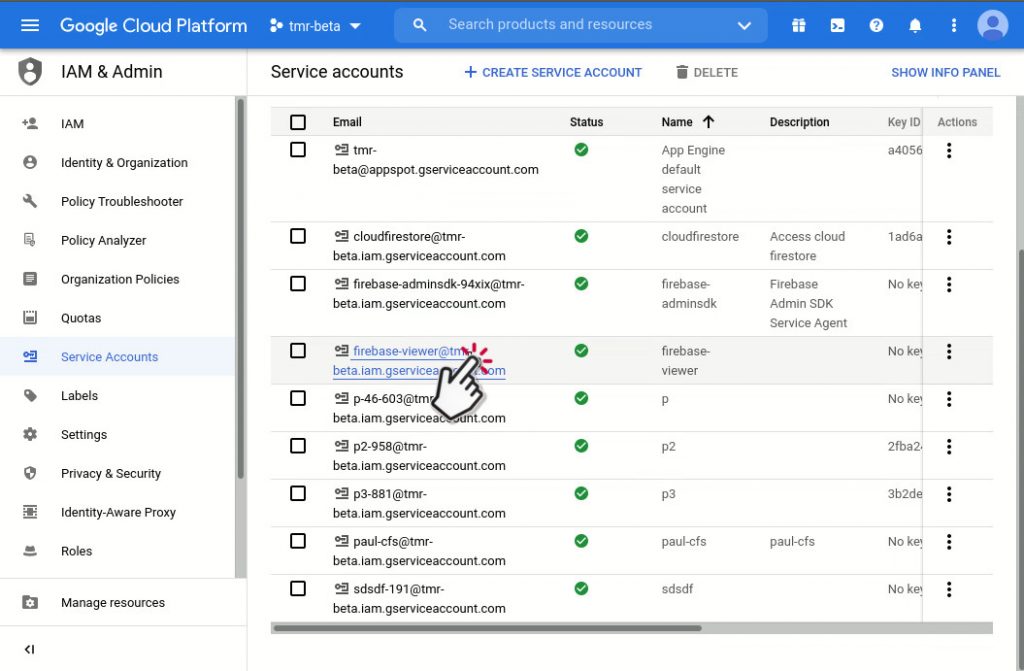Open actions menu for cloudfirestore account
1024x671 pixels.
[949, 237]
